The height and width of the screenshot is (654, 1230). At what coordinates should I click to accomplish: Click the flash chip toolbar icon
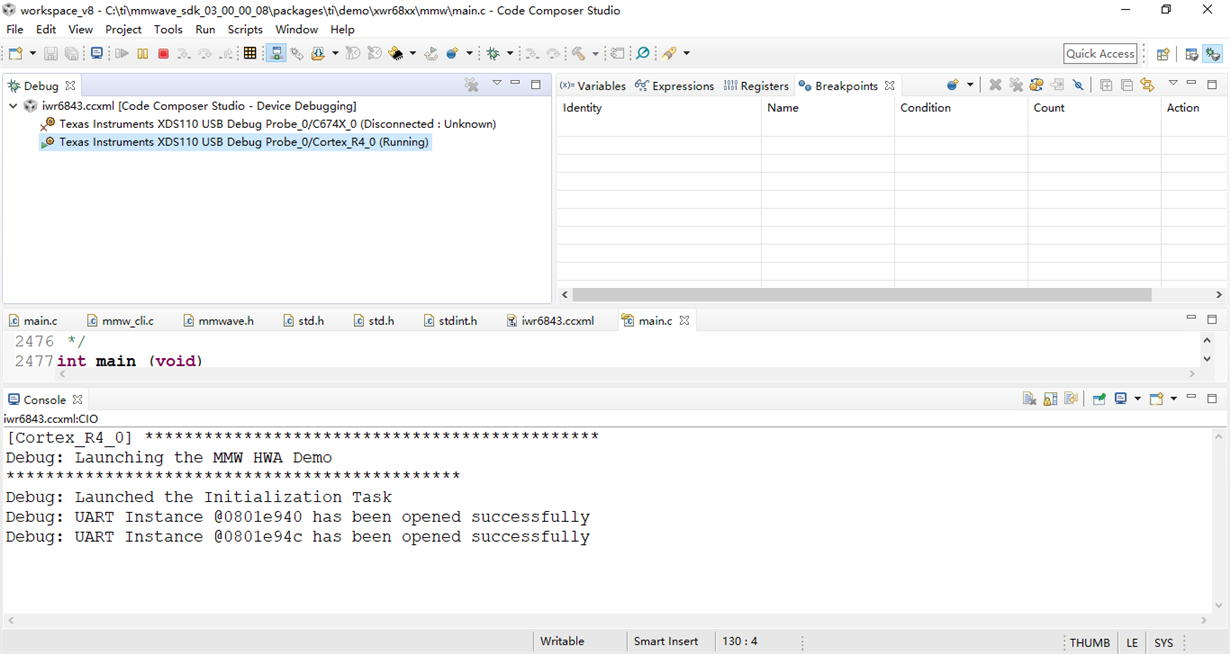(x=397, y=54)
